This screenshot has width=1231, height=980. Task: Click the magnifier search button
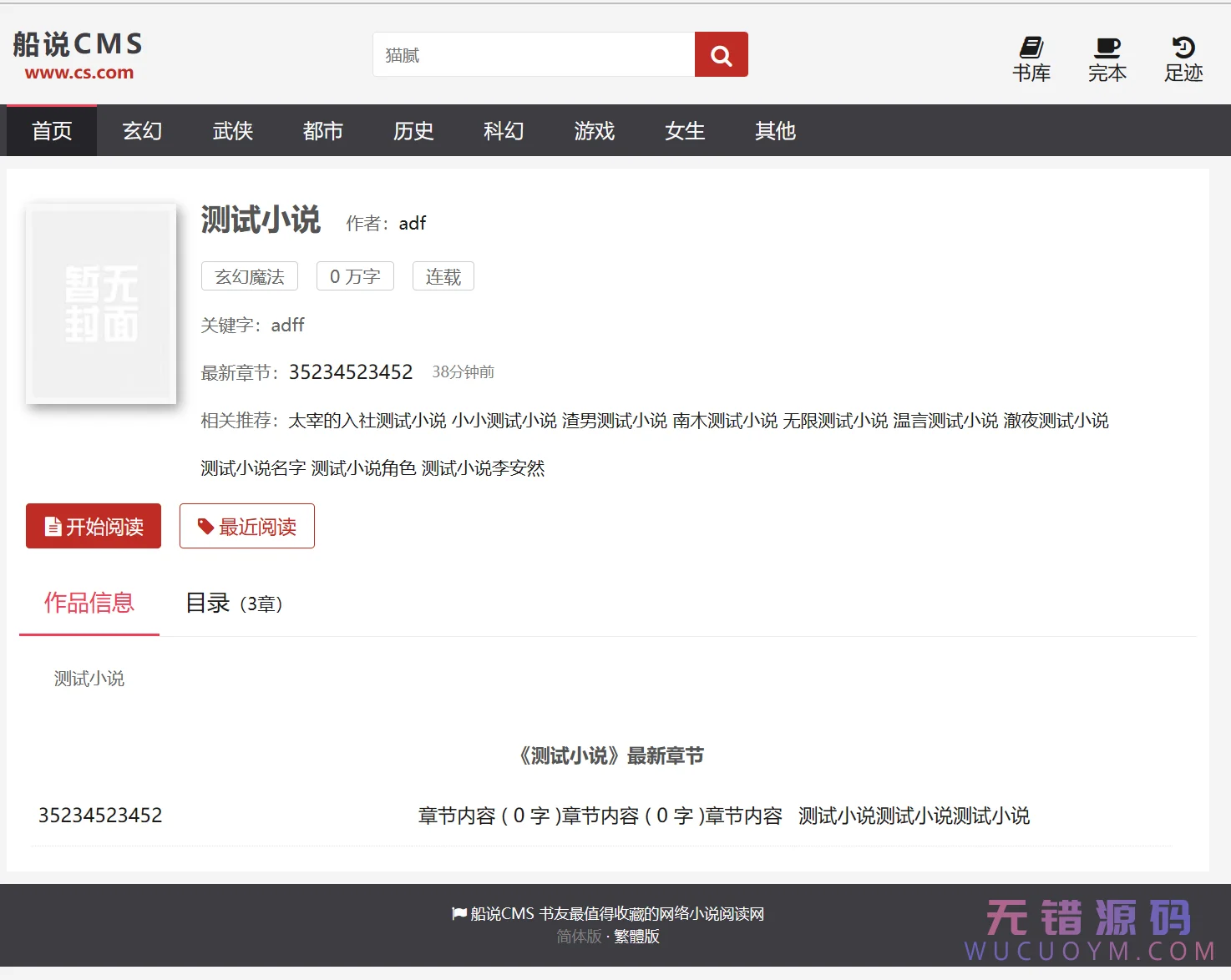coord(721,55)
